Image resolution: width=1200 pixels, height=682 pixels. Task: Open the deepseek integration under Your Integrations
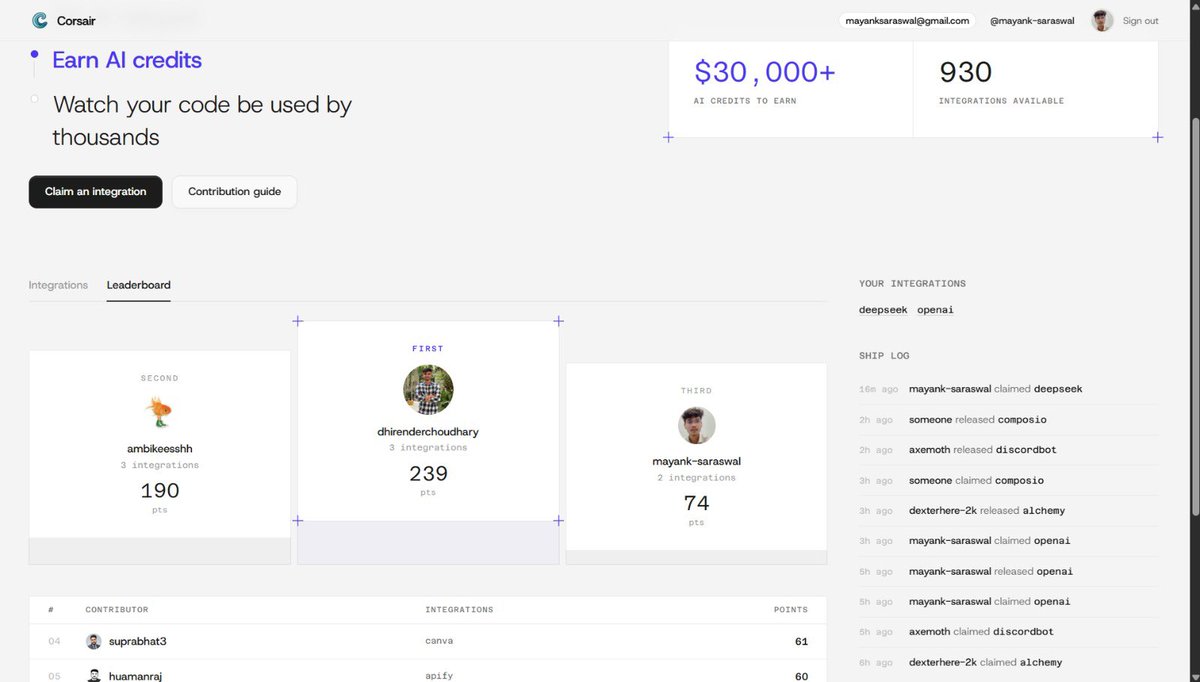tap(883, 310)
